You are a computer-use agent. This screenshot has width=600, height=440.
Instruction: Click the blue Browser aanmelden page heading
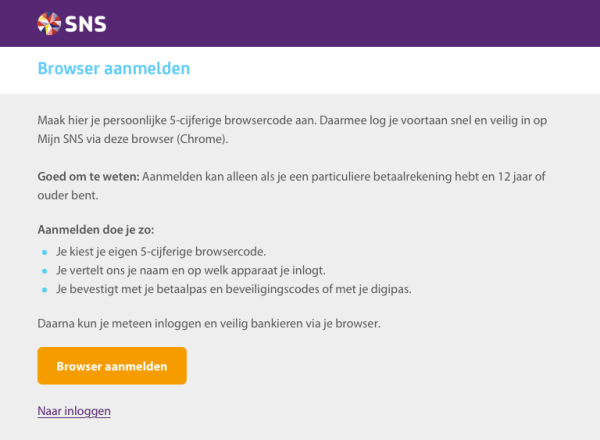pyautogui.click(x=114, y=68)
